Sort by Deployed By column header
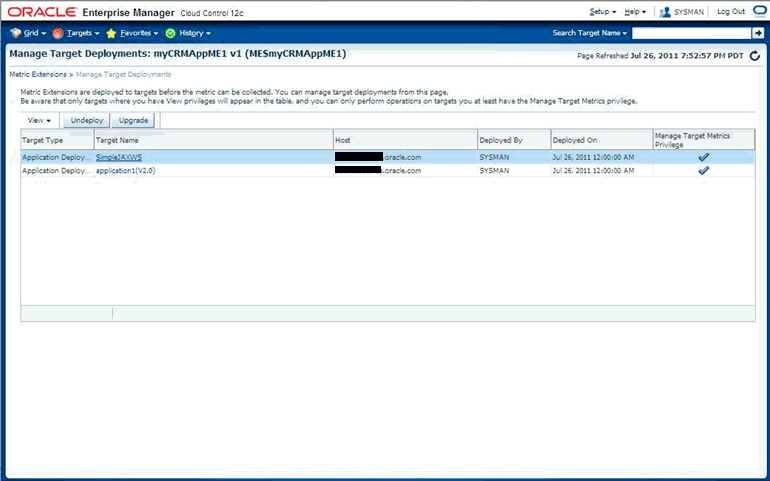Screen dimensions: 770x481 coord(514,140)
